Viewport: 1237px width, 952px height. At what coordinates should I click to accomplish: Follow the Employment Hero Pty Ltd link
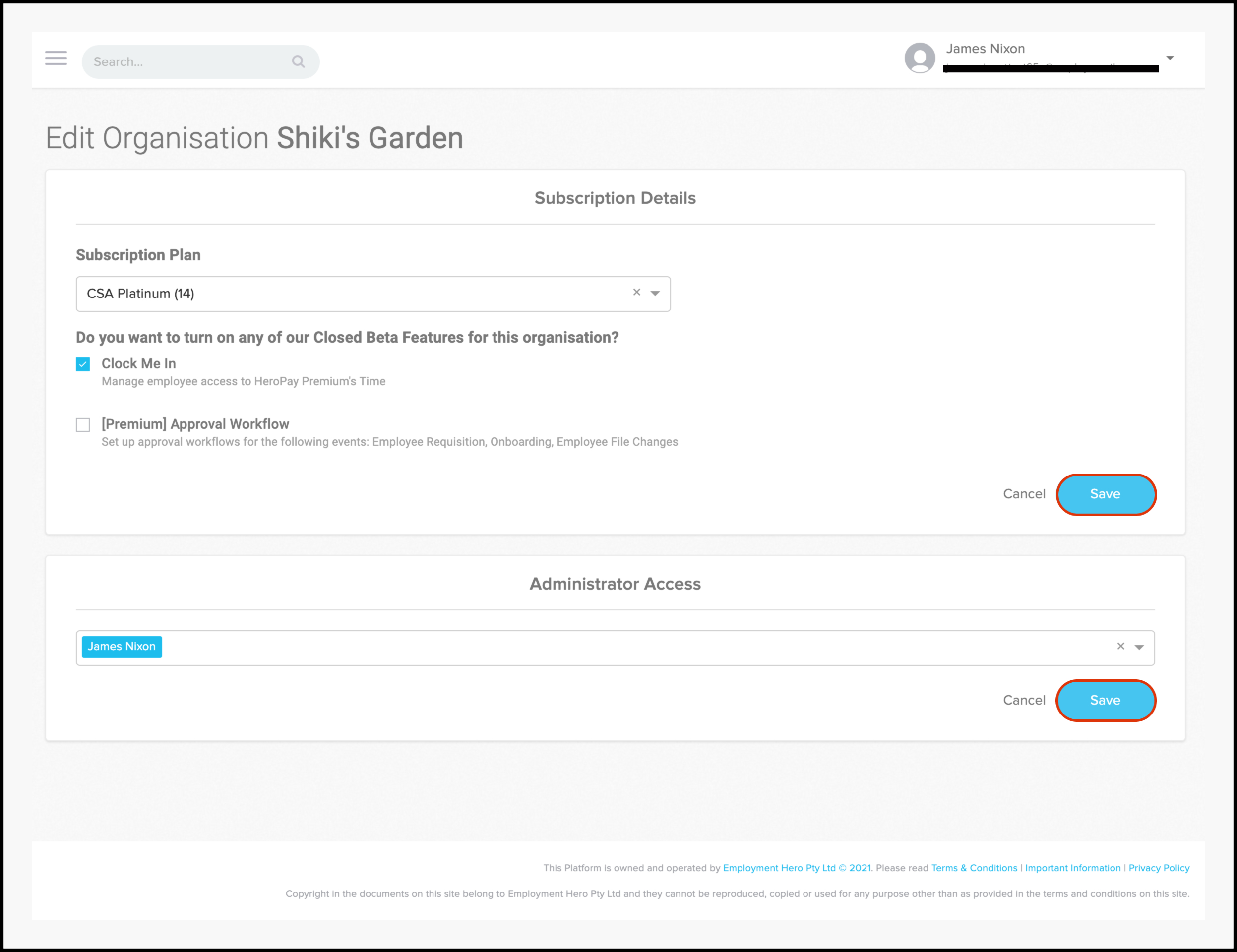779,868
